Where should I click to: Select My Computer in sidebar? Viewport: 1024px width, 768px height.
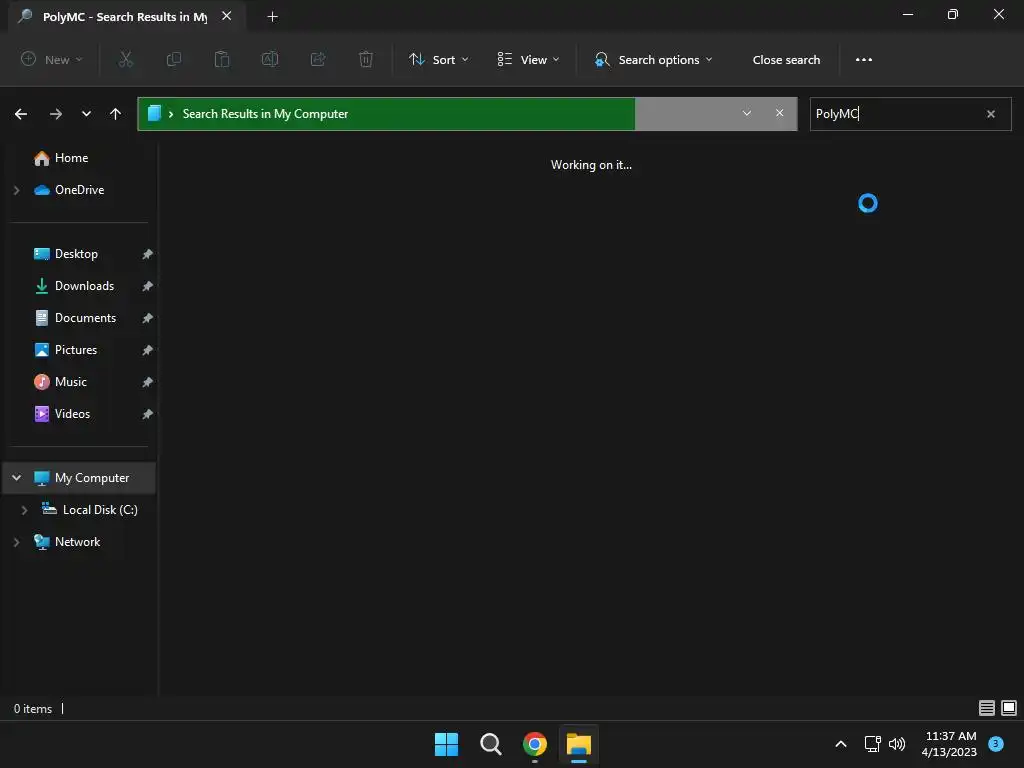coord(81,477)
